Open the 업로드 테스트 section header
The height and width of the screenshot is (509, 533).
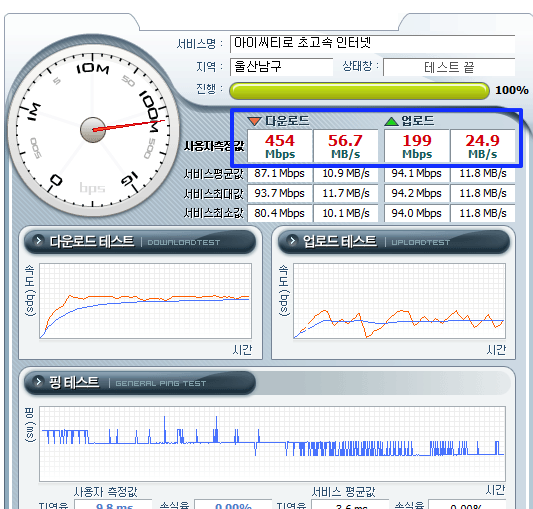(x=394, y=242)
